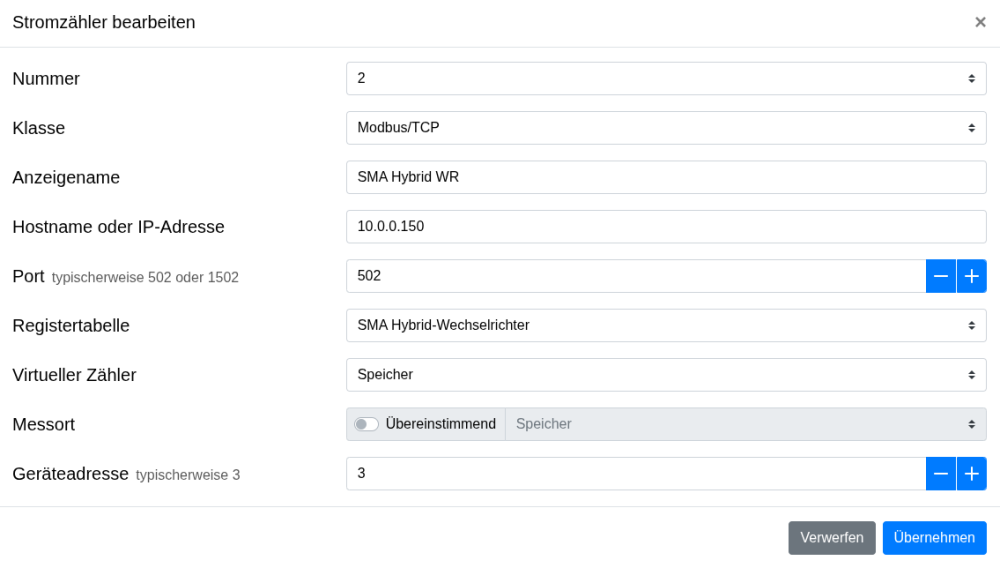Click the Virtueller Zähler label text
Screen dimensions: 1000x568
pos(74,375)
